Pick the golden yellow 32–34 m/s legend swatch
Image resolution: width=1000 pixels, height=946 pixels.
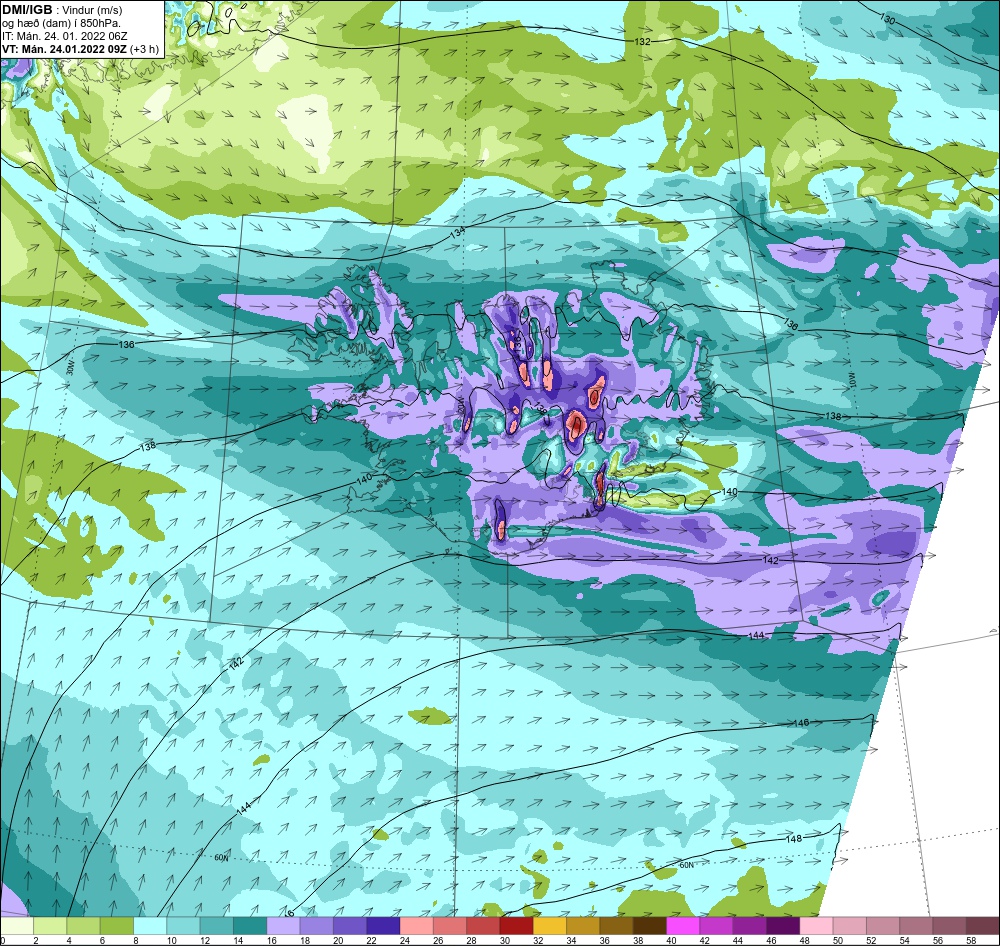point(548,925)
